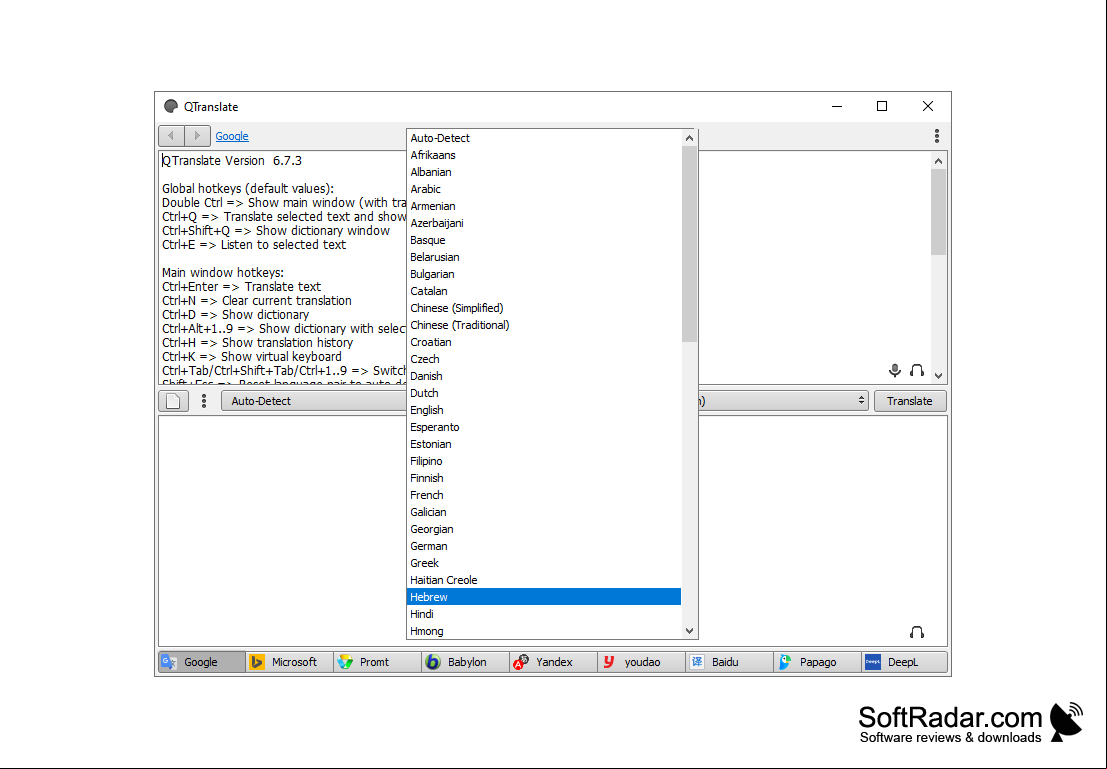Choose Auto-Detect in the language list
Viewport: 1107px width, 769px height.
pos(544,138)
